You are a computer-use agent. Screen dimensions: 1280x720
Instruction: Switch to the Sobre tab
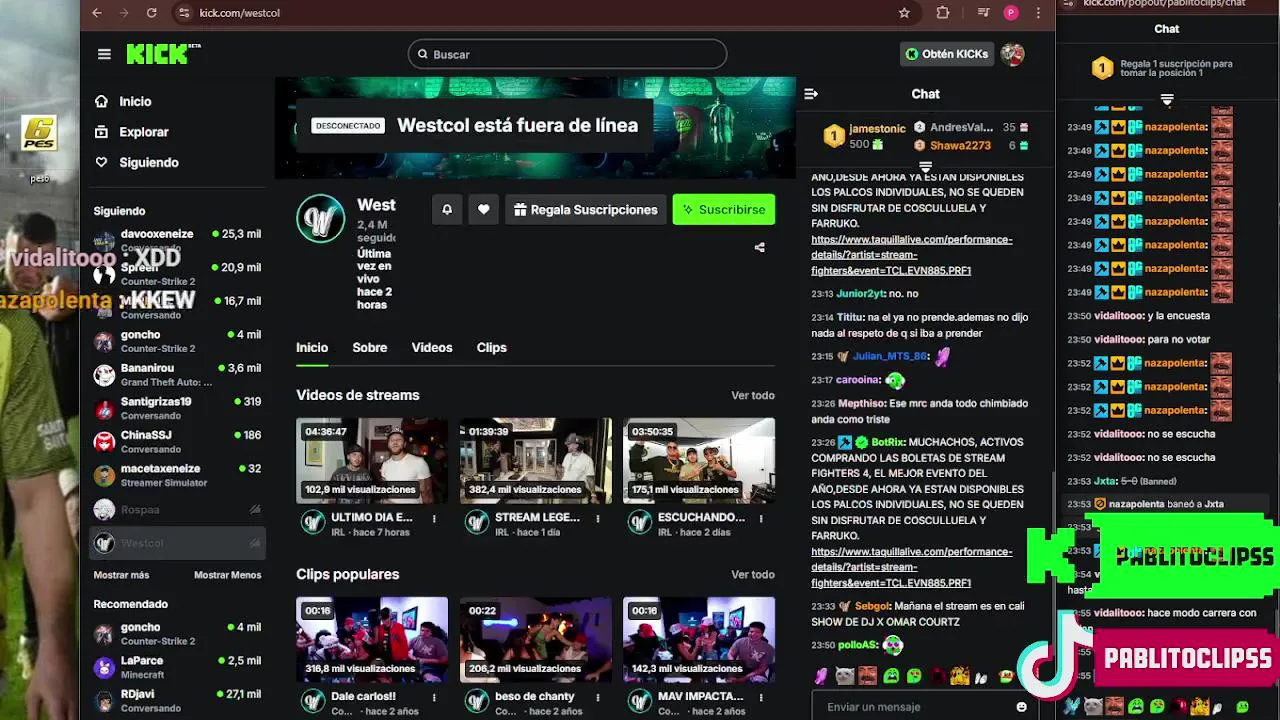(x=369, y=347)
